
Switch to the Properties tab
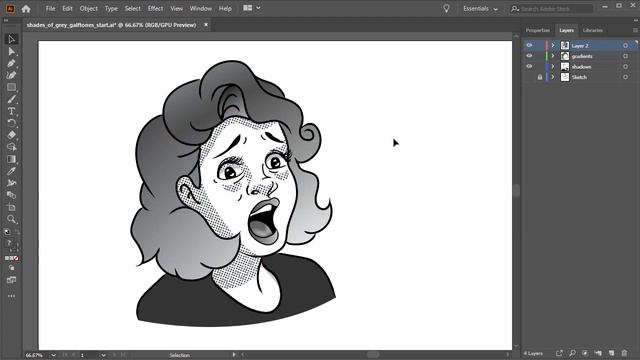tap(538, 30)
